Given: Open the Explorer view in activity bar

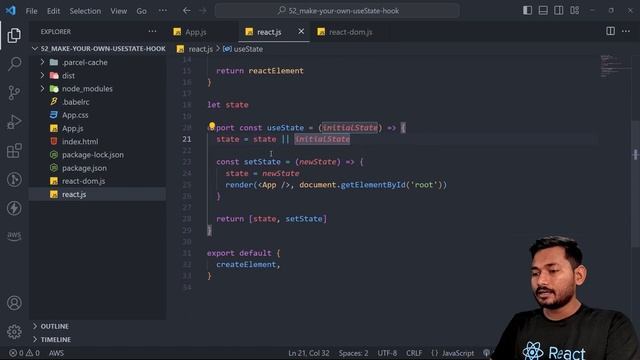Looking at the screenshot, I should pos(14,36).
